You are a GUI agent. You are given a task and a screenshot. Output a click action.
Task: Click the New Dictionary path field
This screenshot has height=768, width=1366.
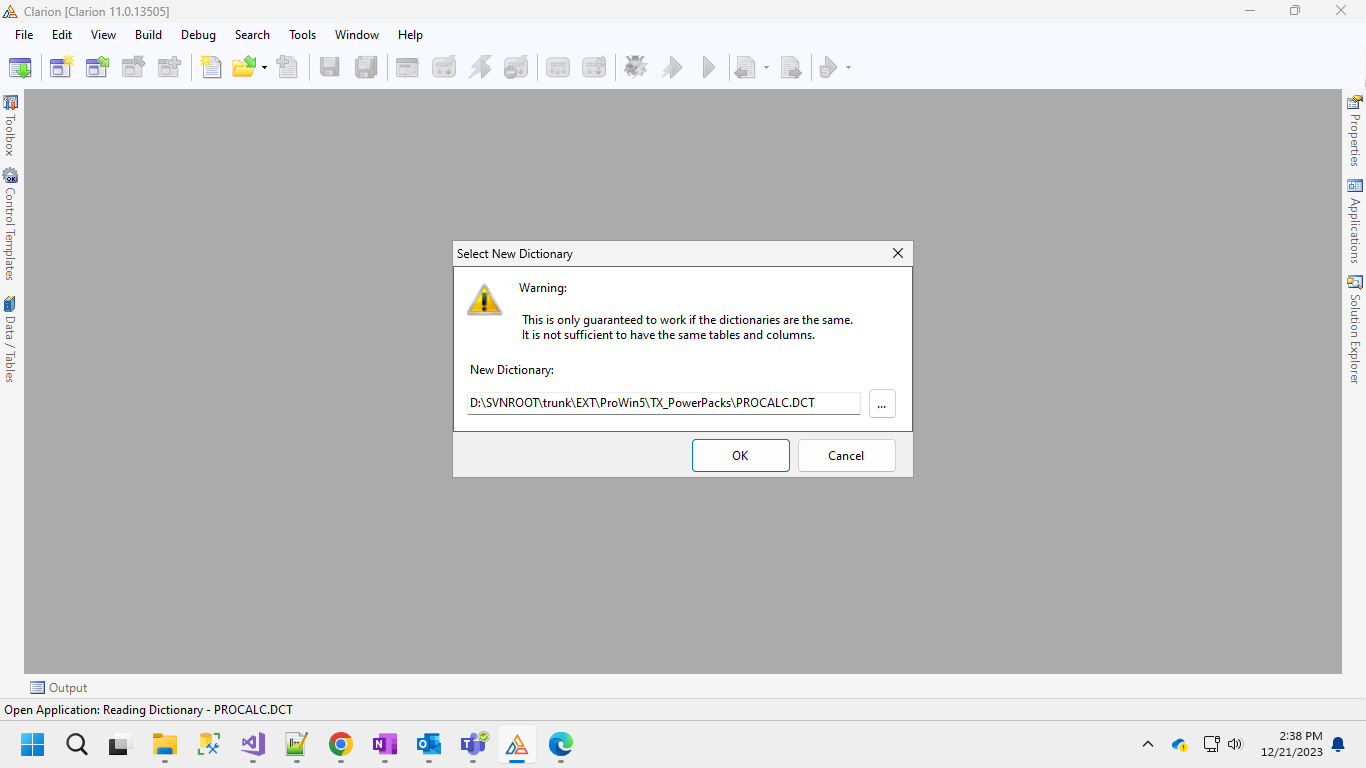tap(663, 403)
